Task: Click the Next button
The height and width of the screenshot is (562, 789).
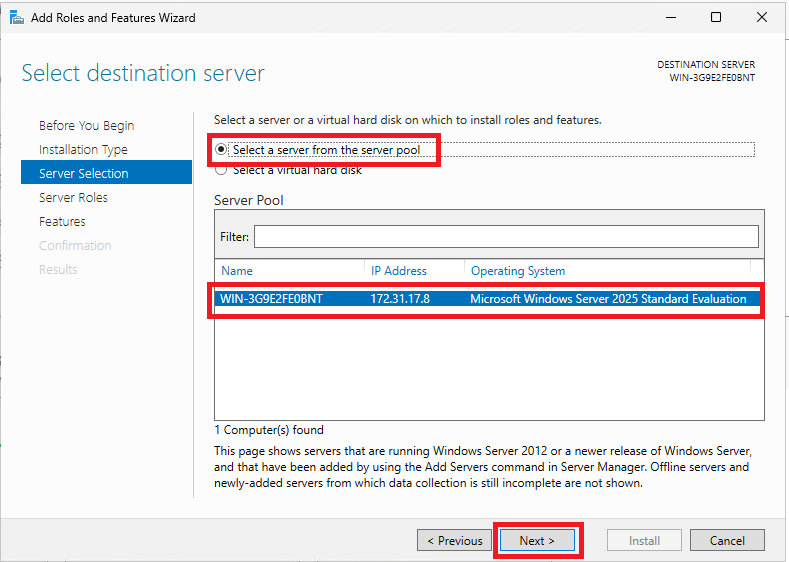Action: click(x=537, y=540)
